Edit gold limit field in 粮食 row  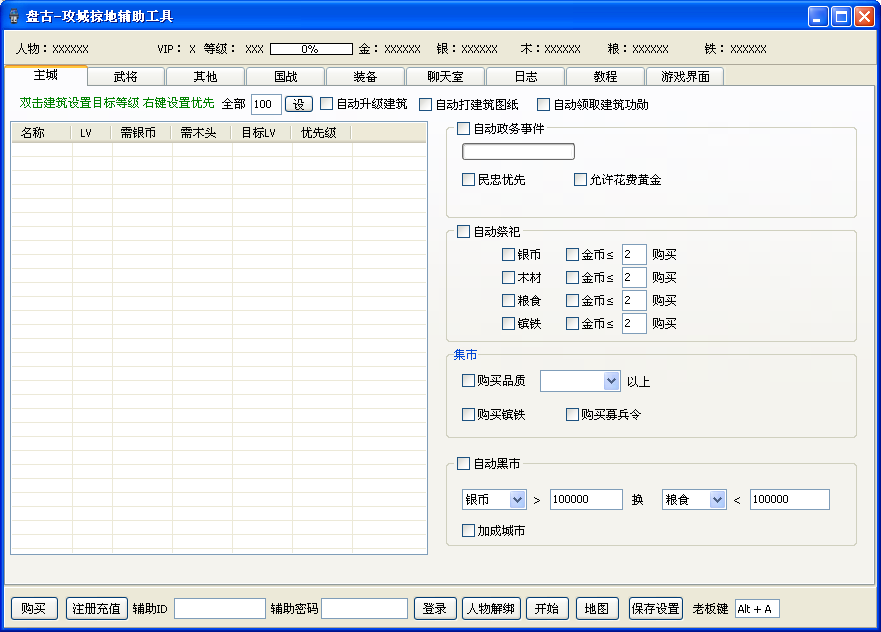coord(634,301)
